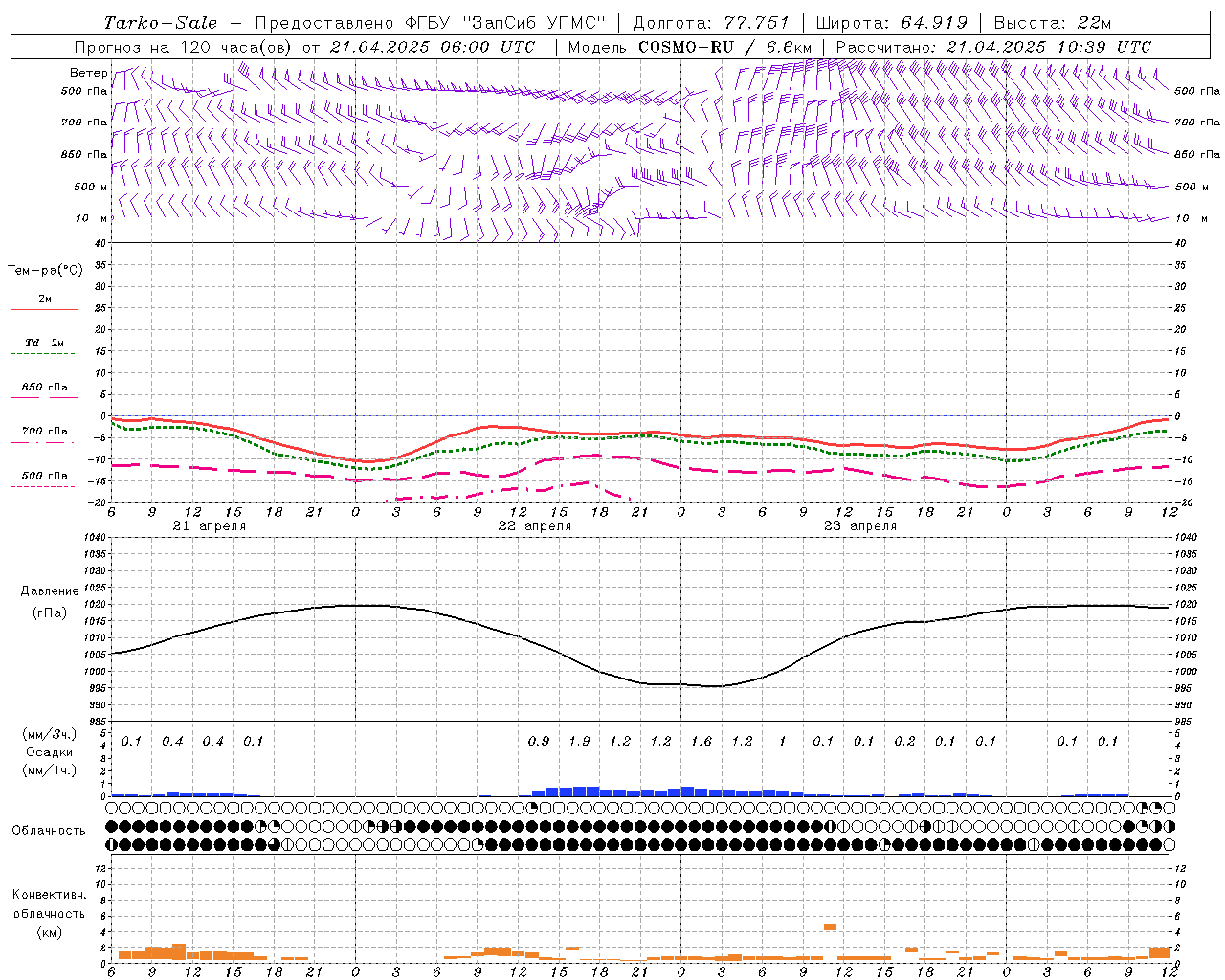This screenshot has height=980, width=1225.
Task: Click the tallest orange convective cloud bar
Action: 830,926
